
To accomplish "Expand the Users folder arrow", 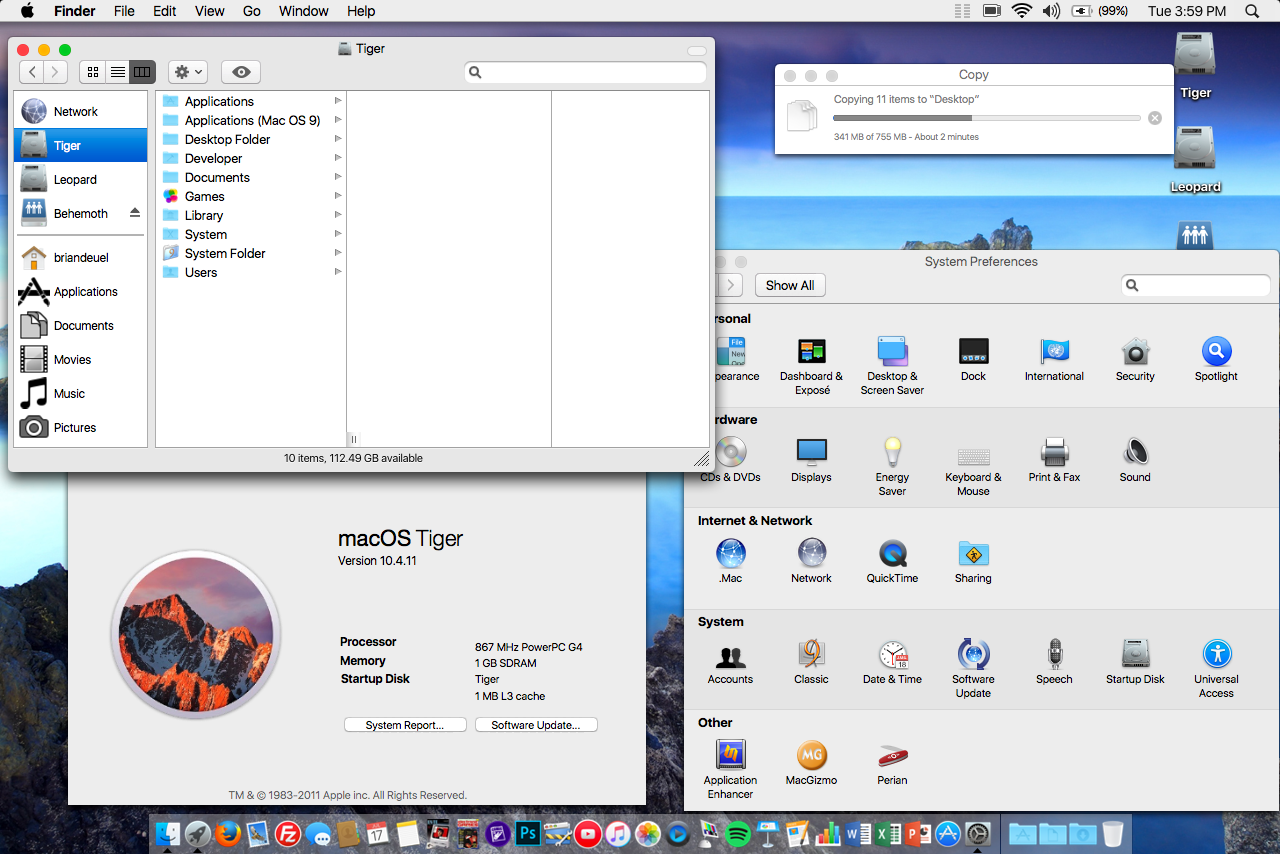I will pyautogui.click(x=338, y=272).
